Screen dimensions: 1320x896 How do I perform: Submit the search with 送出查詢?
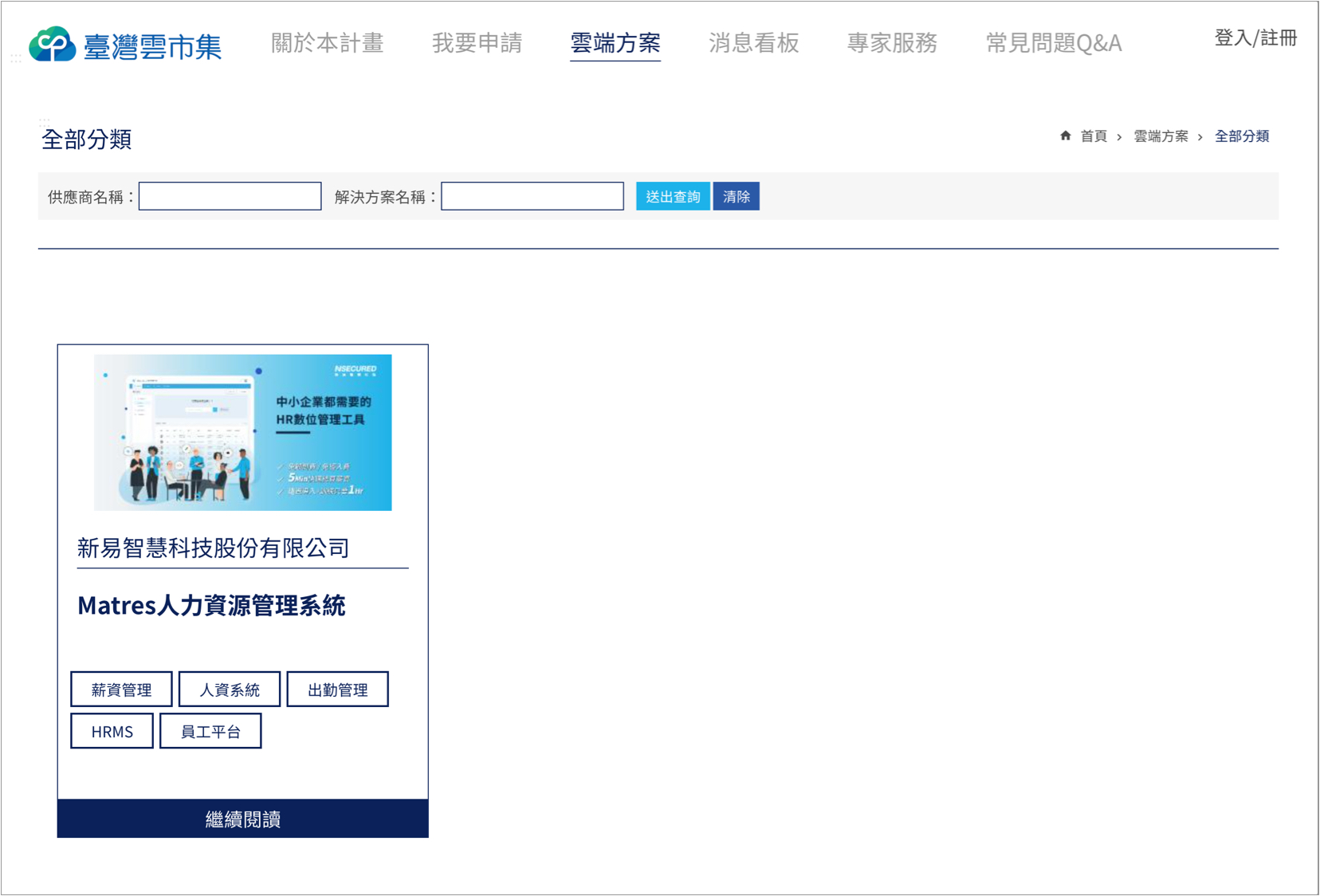[673, 196]
